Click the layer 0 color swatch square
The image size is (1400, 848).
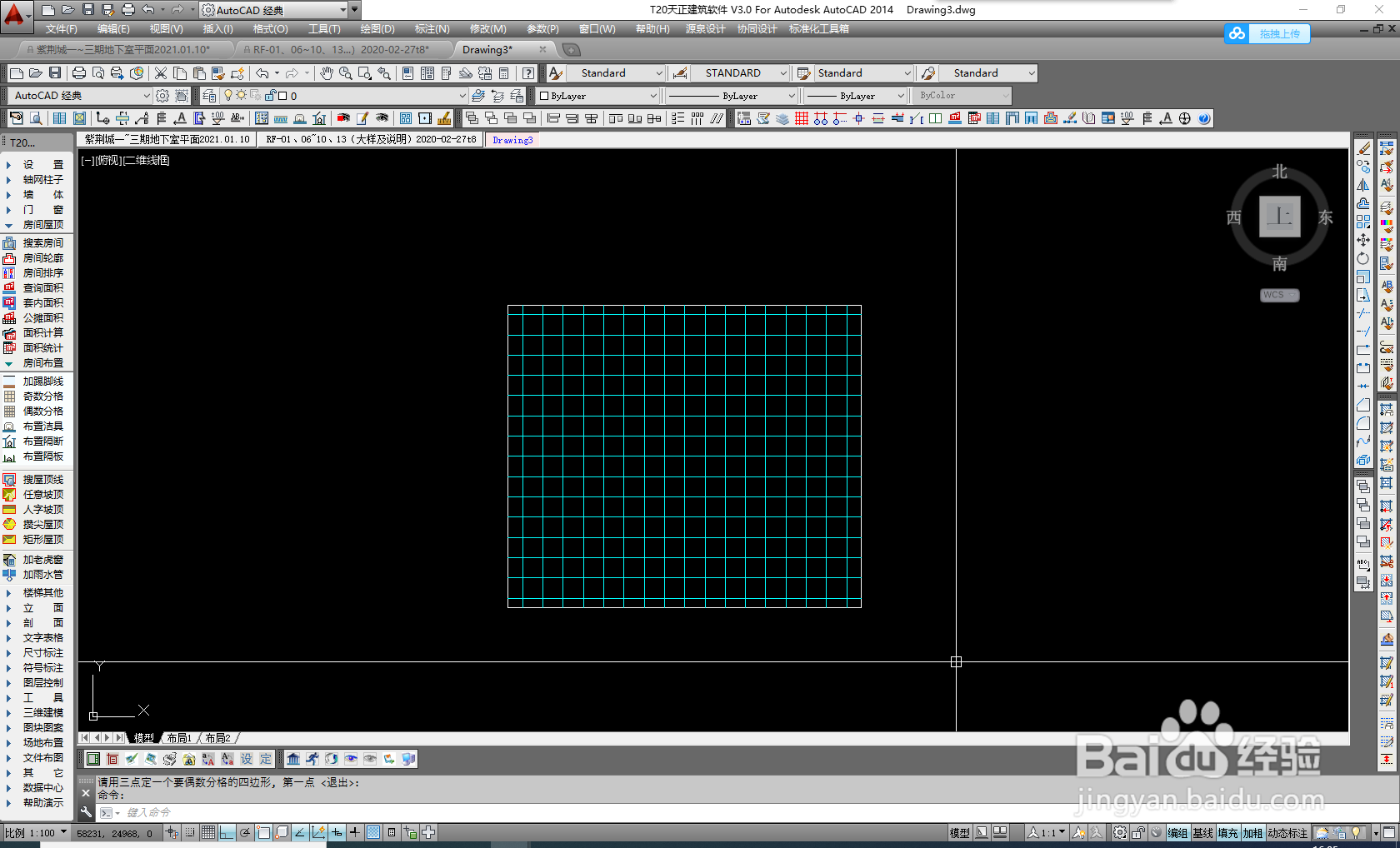[282, 96]
